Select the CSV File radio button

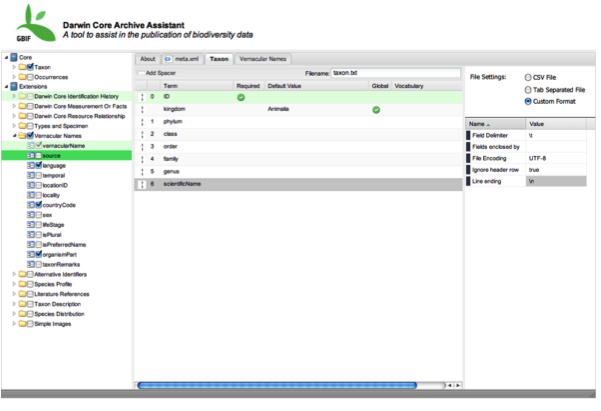(x=528, y=78)
